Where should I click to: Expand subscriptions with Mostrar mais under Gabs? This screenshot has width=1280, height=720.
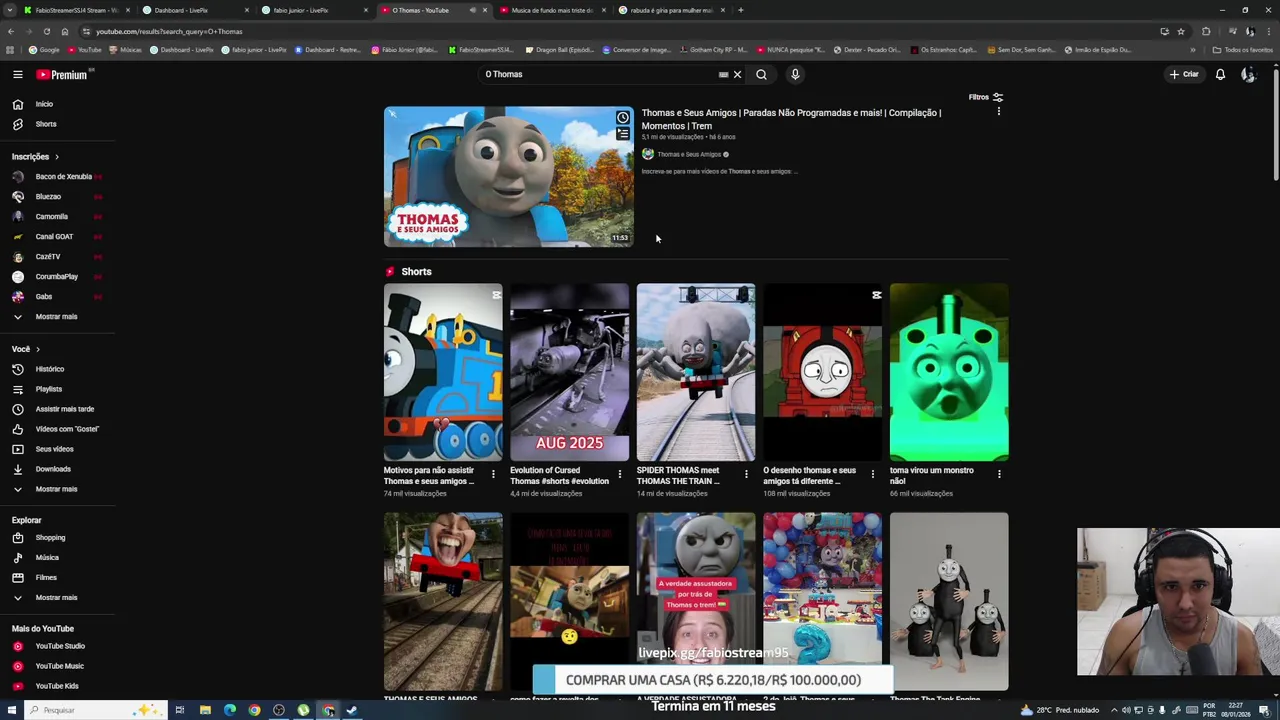pos(57,316)
